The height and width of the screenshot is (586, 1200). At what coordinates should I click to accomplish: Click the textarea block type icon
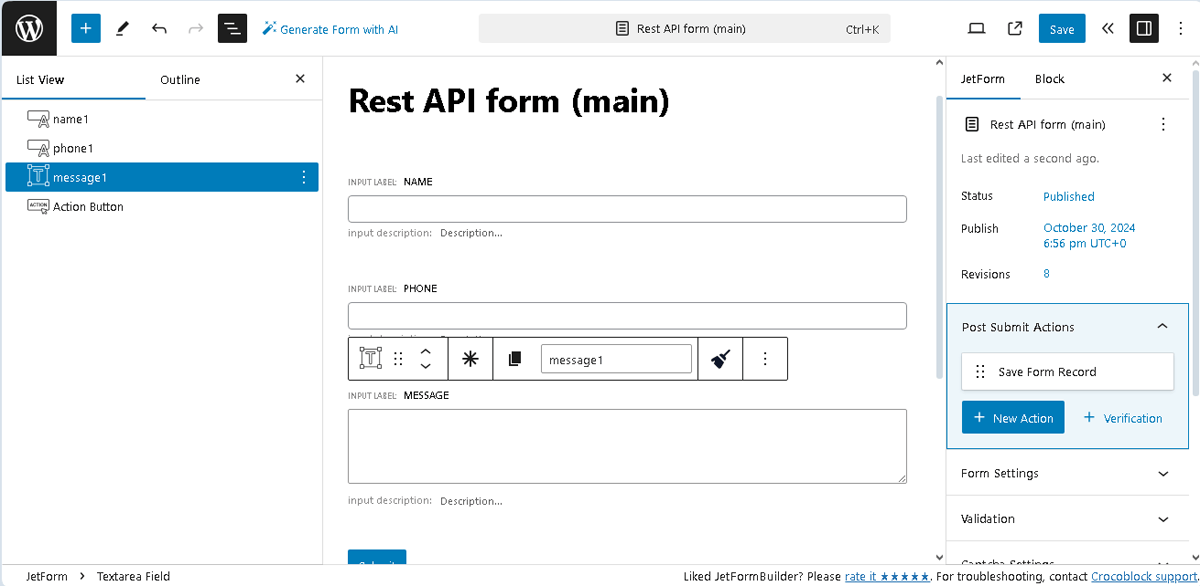click(371, 358)
